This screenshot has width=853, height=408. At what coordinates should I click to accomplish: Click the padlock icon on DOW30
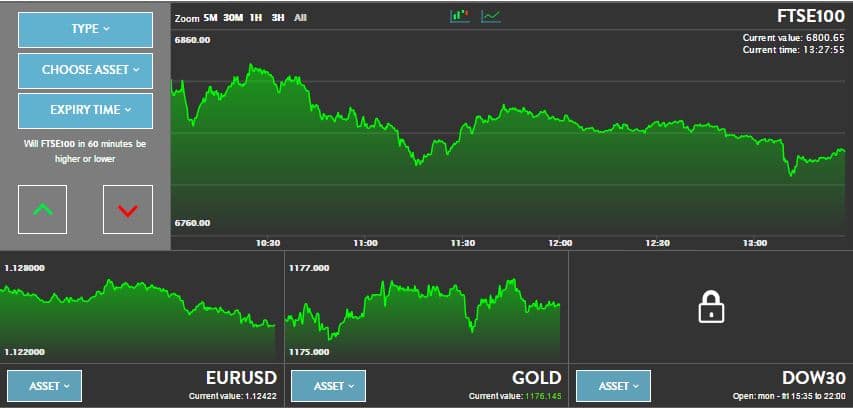(x=710, y=307)
